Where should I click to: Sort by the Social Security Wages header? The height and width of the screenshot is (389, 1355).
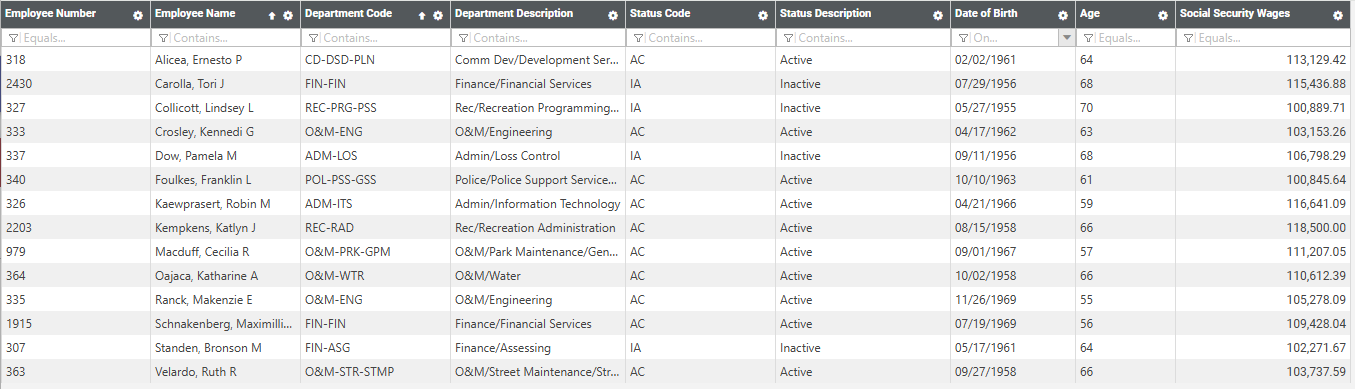1235,14
